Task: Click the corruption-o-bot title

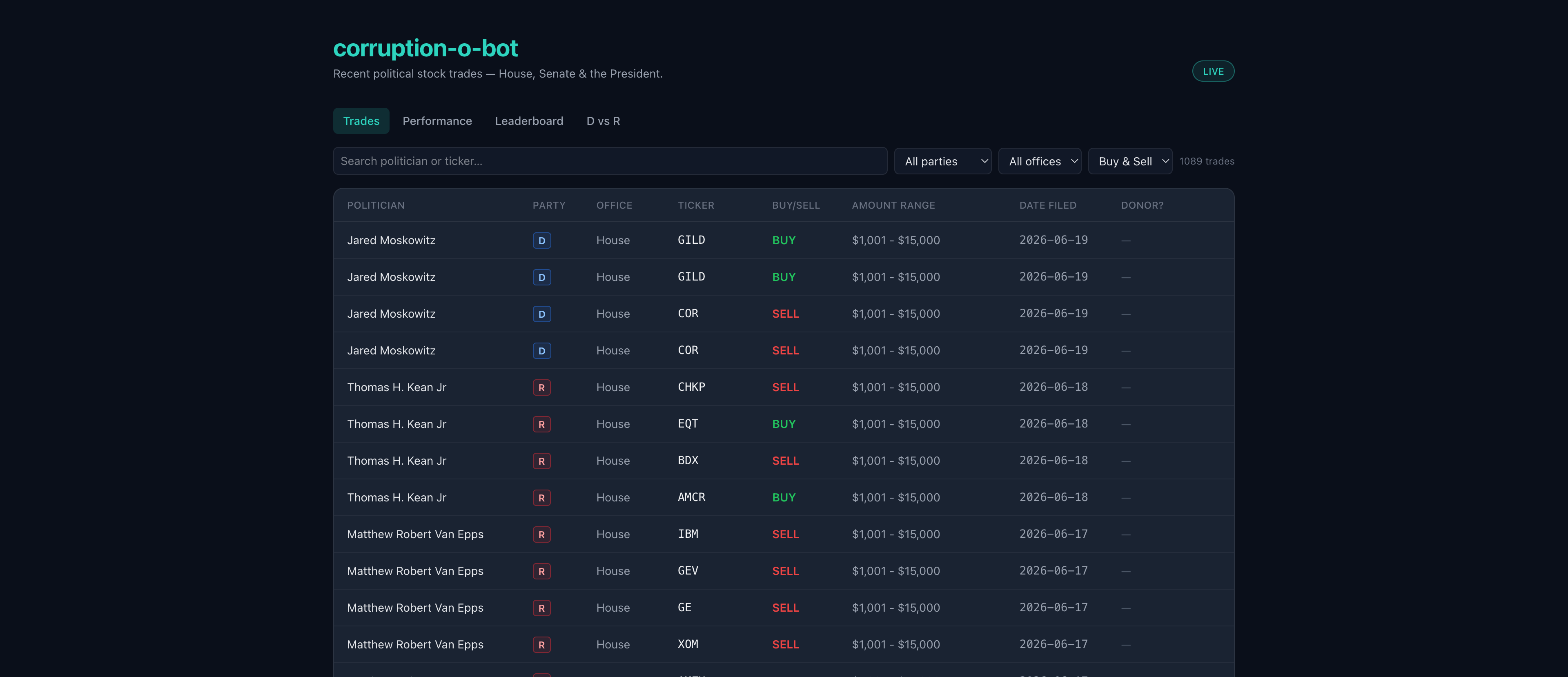Action: 425,48
